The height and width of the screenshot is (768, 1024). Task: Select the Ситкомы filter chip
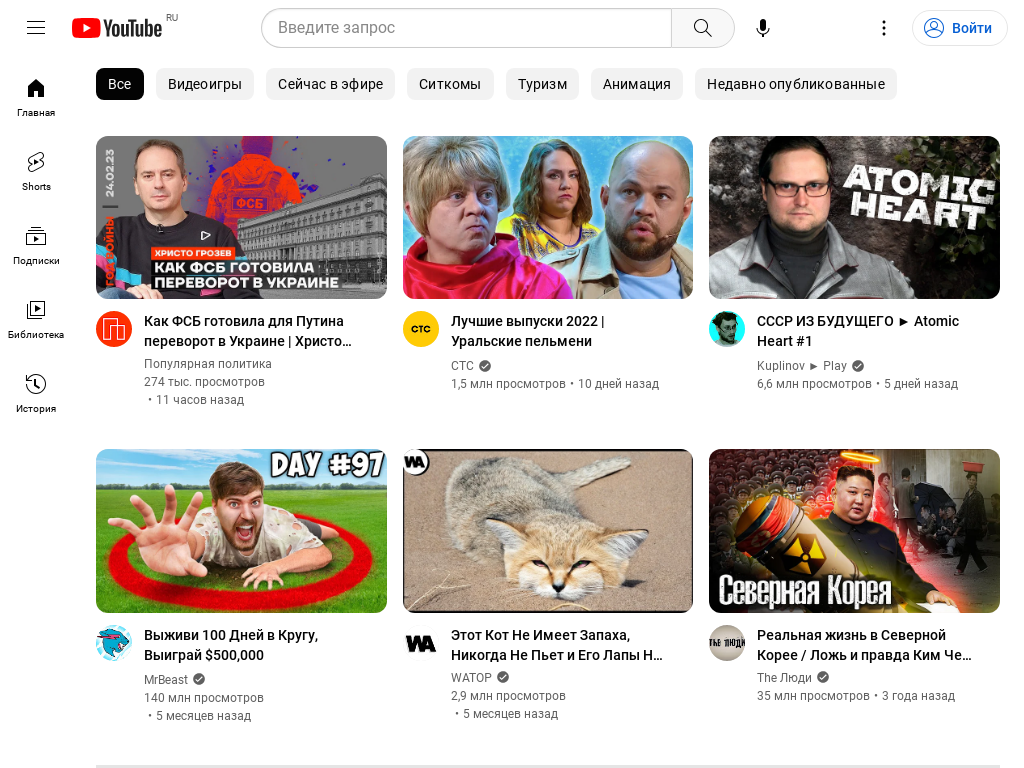[x=450, y=84]
